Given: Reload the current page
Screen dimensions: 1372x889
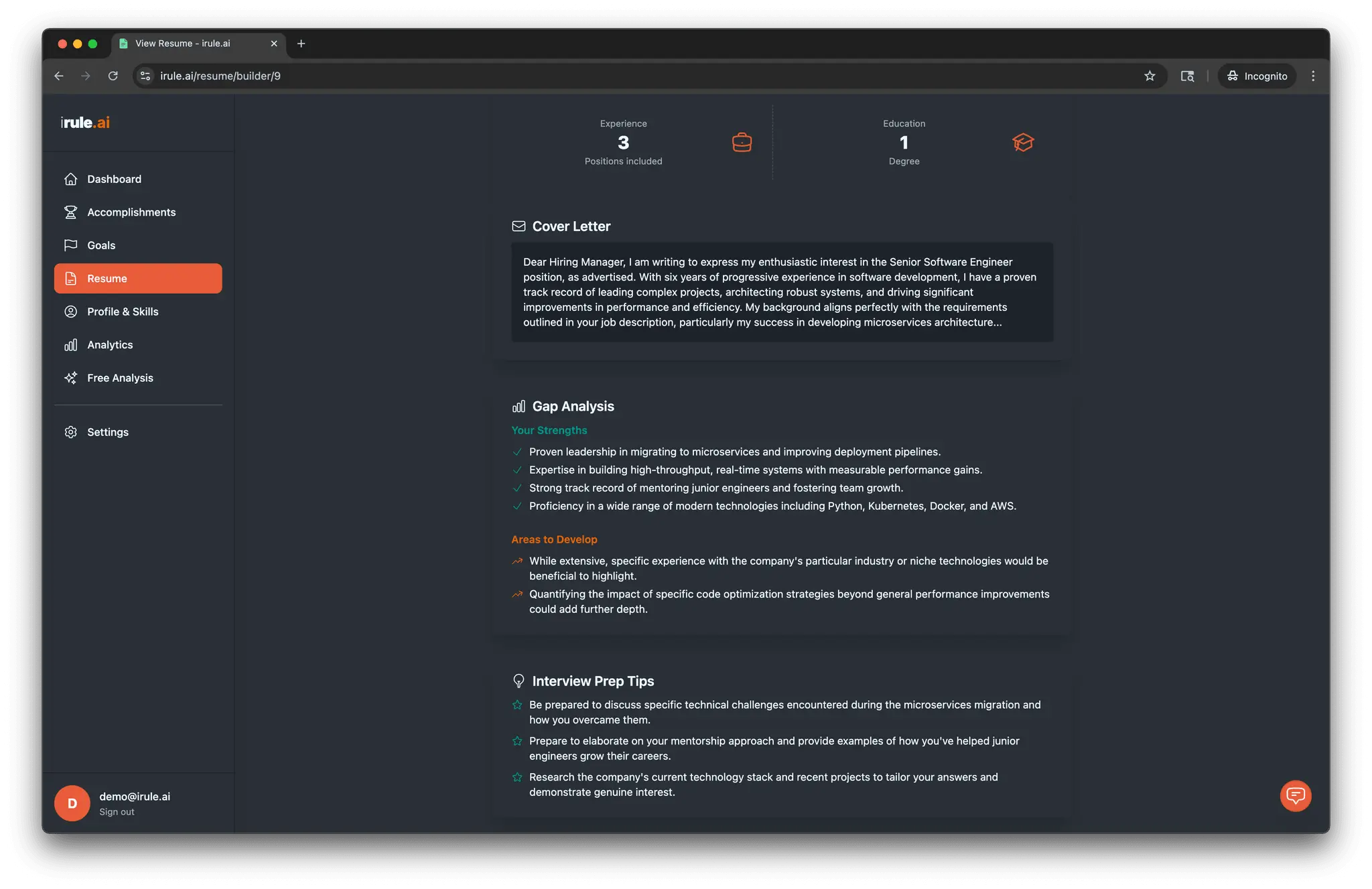Looking at the screenshot, I should point(113,76).
